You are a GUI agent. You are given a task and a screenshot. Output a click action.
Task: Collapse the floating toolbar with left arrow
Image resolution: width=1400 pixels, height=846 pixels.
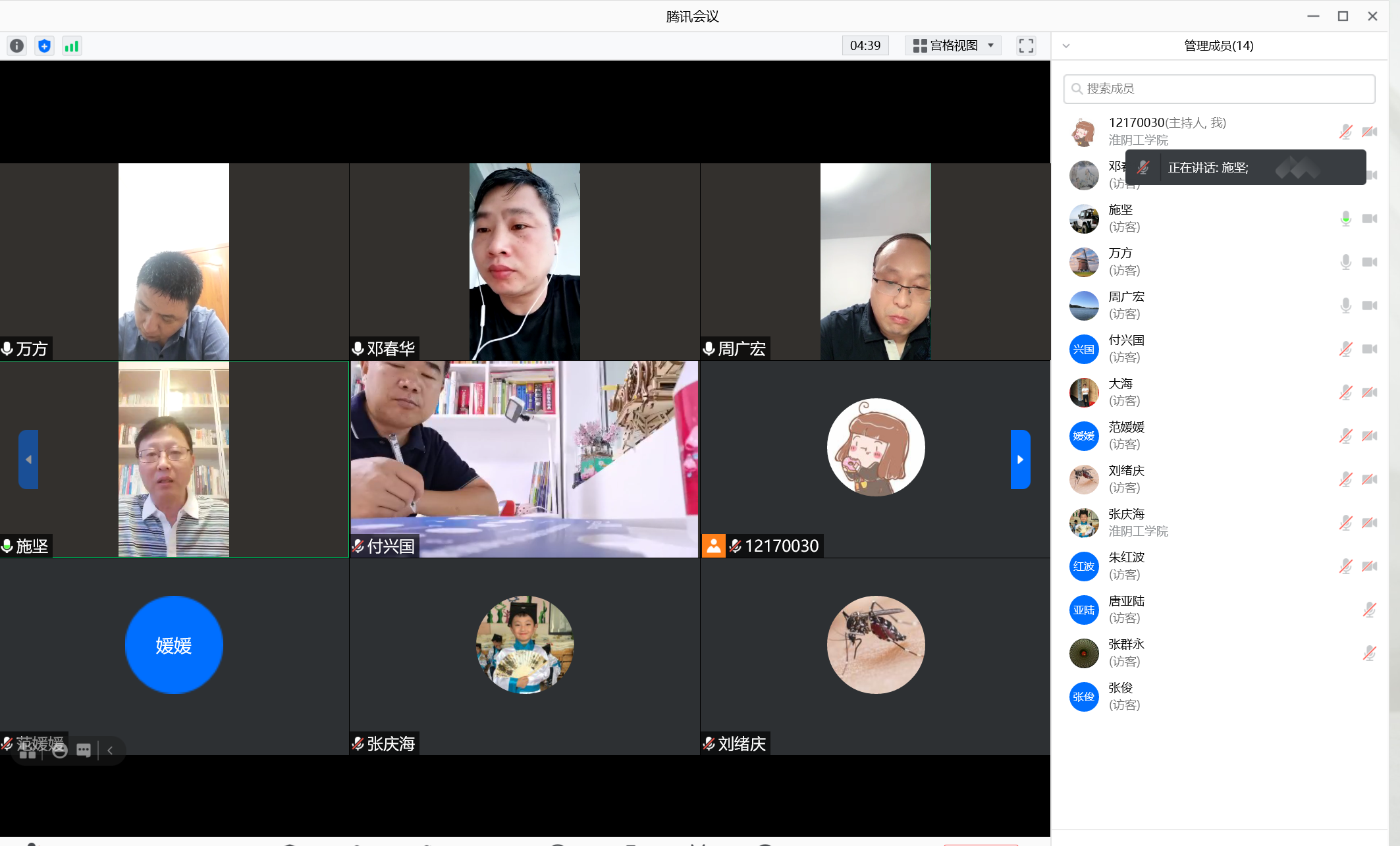coord(110,751)
